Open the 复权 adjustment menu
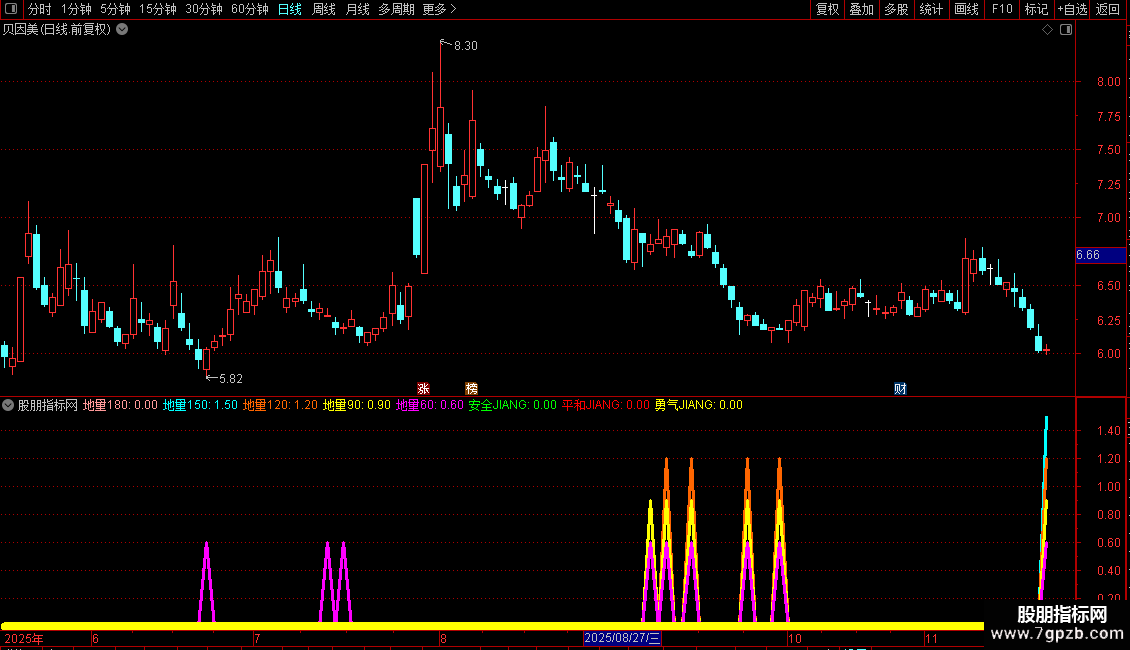Viewport: 1130px width, 650px height. 827,9
